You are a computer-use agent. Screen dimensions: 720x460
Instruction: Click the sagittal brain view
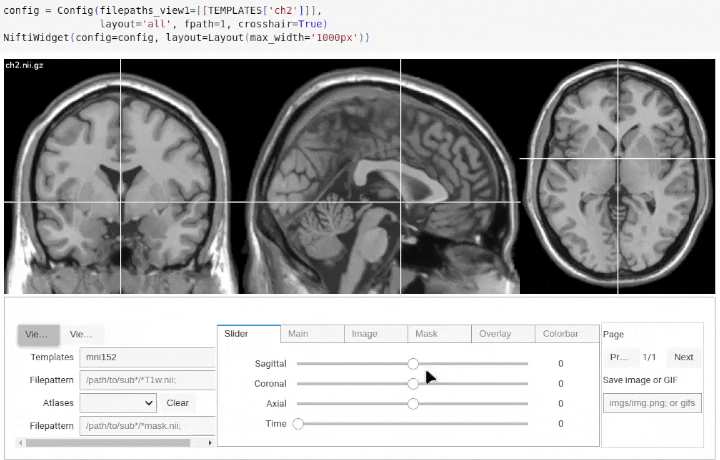click(381, 176)
